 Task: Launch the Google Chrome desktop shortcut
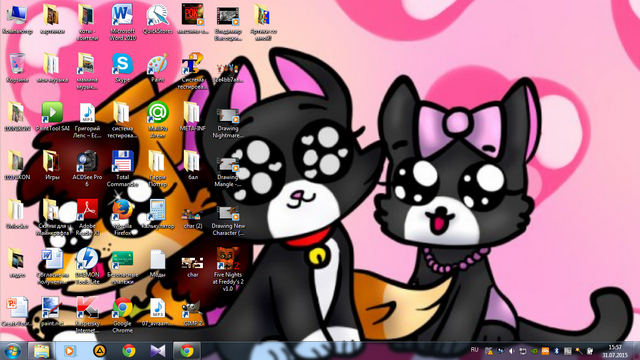(122, 315)
